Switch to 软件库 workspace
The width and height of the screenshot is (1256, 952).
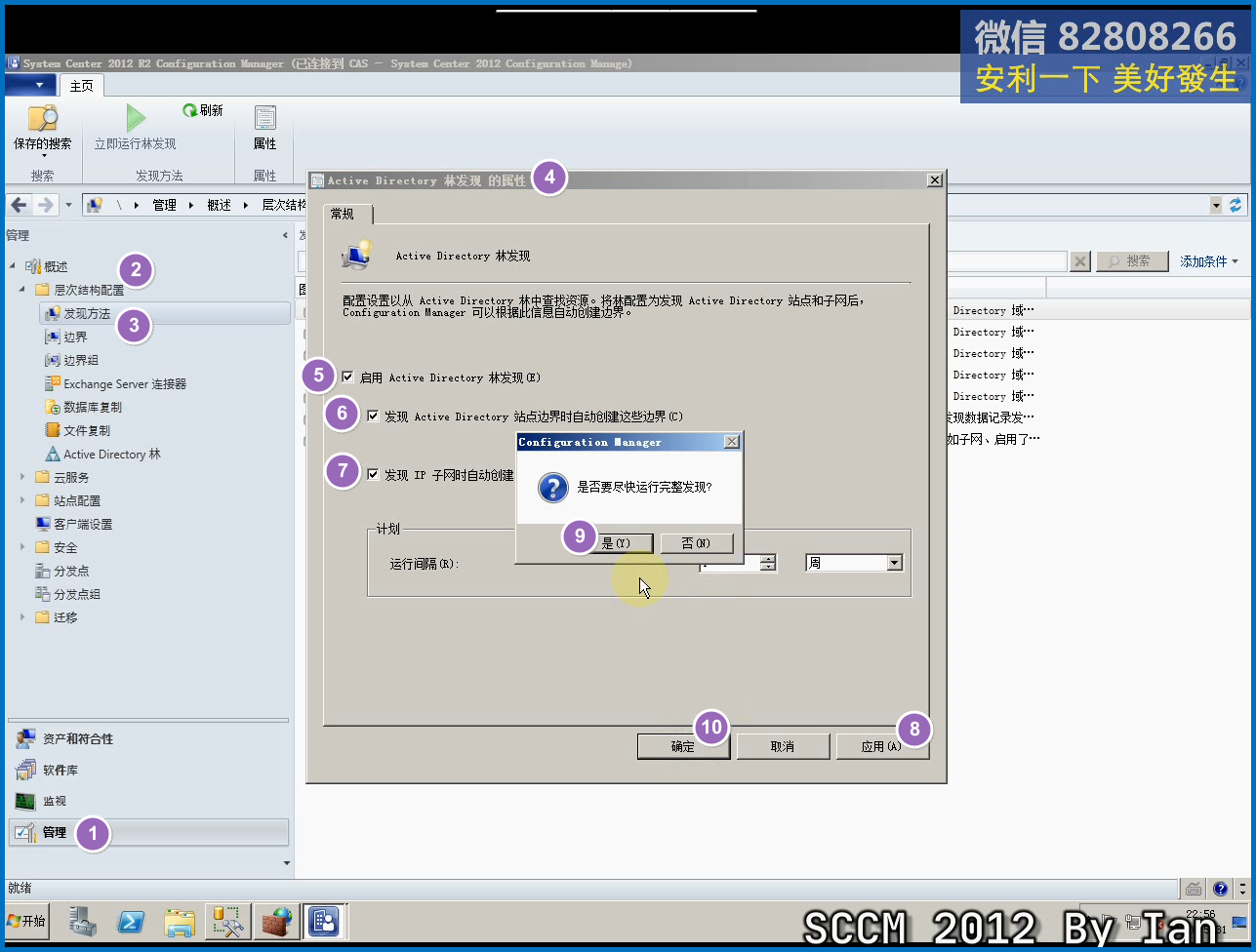(x=147, y=770)
